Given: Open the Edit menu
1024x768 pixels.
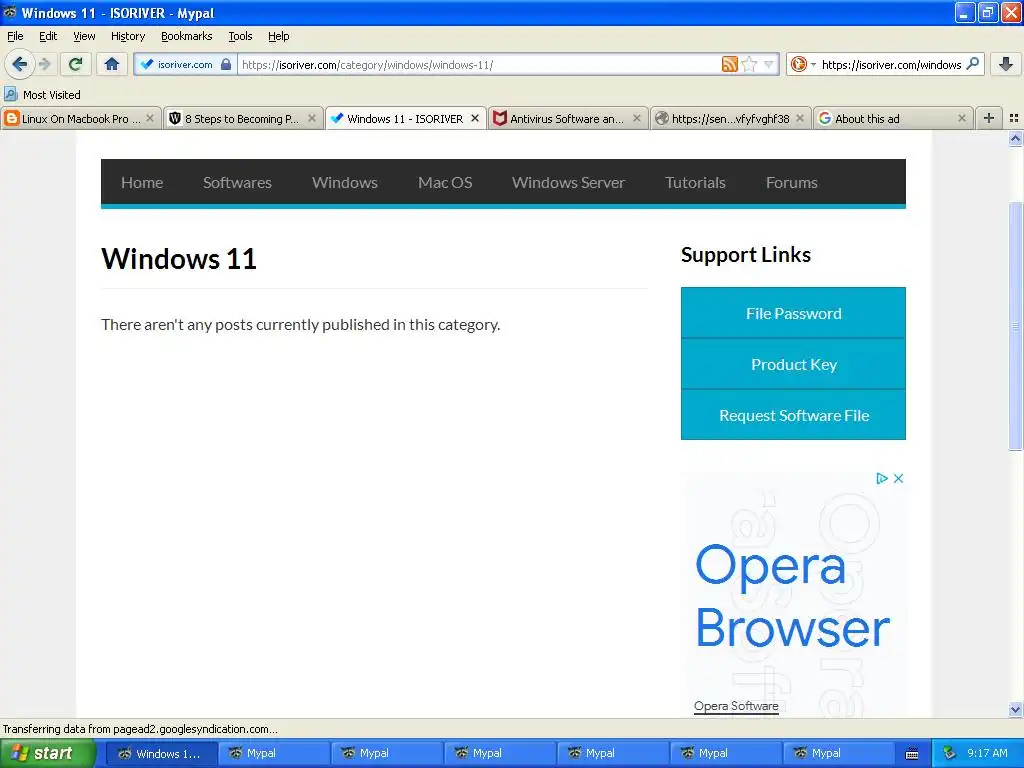Looking at the screenshot, I should [x=48, y=36].
